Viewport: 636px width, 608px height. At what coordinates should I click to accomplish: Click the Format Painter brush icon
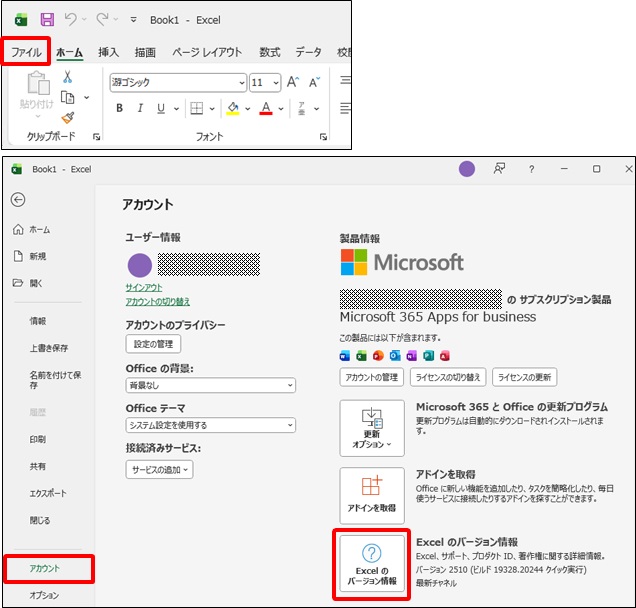point(68,117)
